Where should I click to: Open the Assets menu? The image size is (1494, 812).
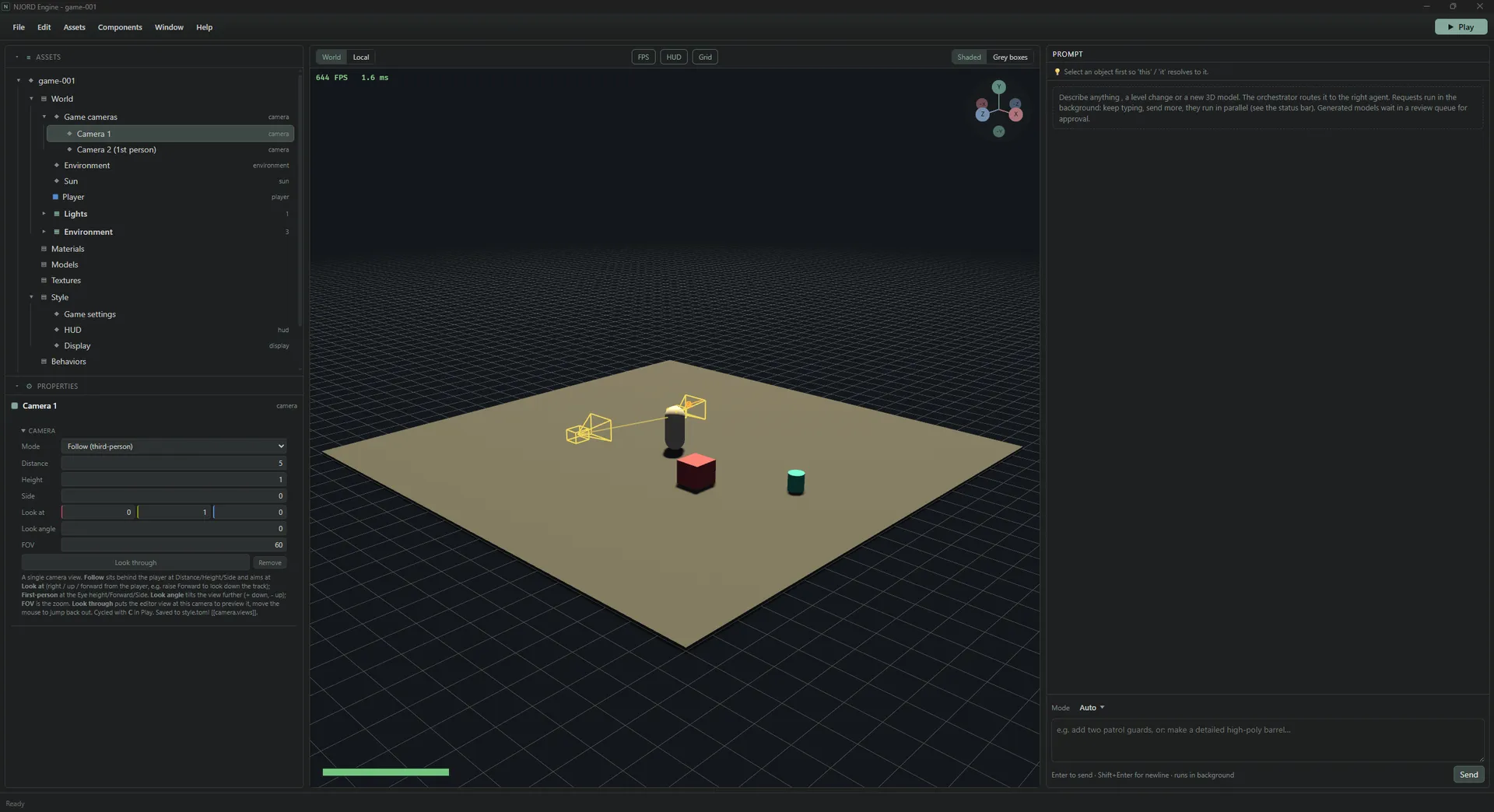tap(75, 27)
